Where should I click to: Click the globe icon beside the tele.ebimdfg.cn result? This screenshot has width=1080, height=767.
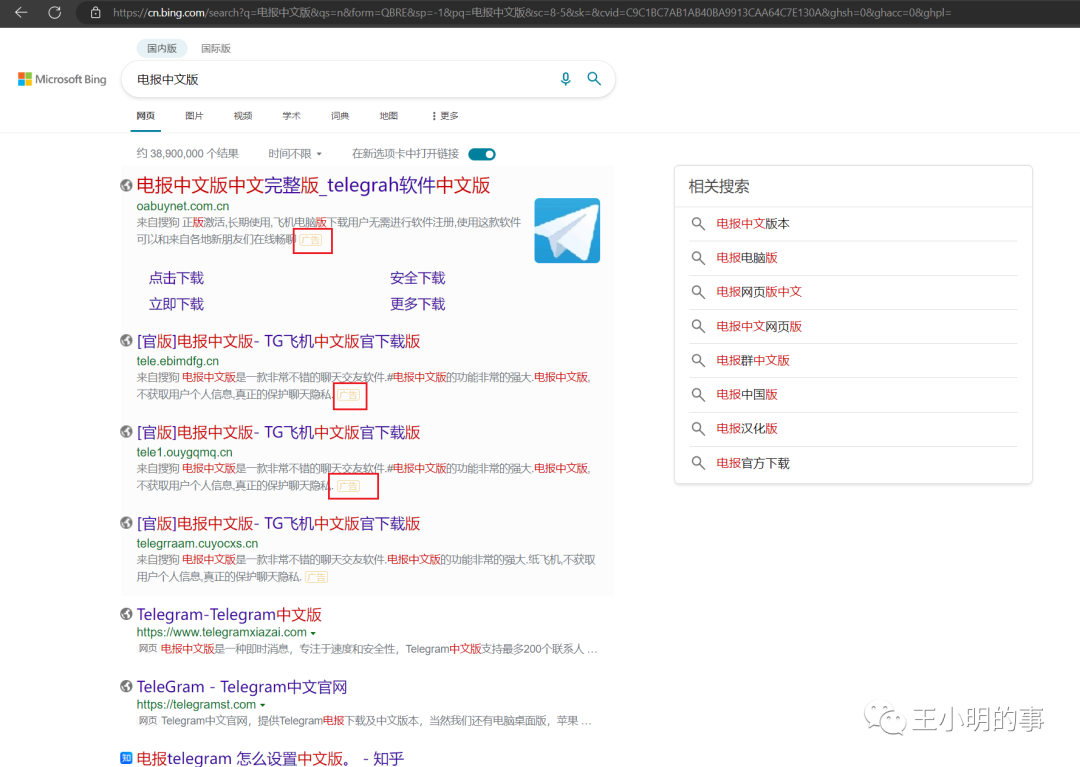pyautogui.click(x=126, y=340)
